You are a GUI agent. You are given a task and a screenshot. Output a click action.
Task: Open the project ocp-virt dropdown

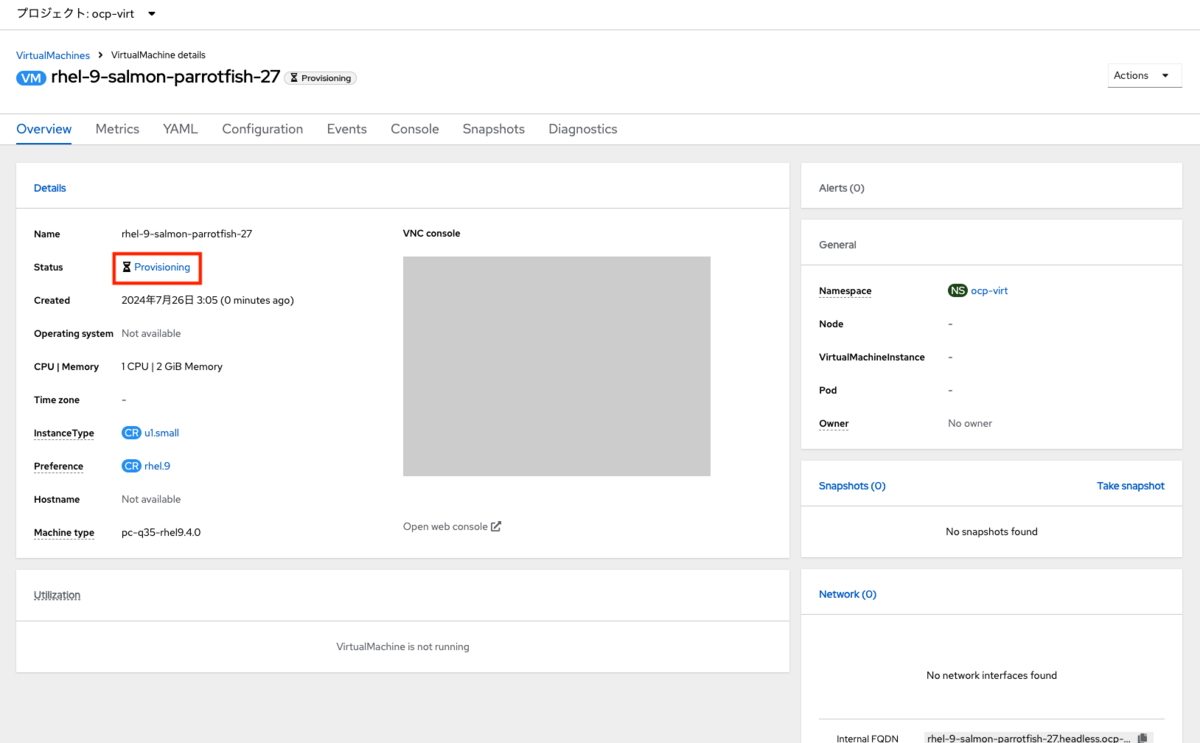(x=86, y=14)
